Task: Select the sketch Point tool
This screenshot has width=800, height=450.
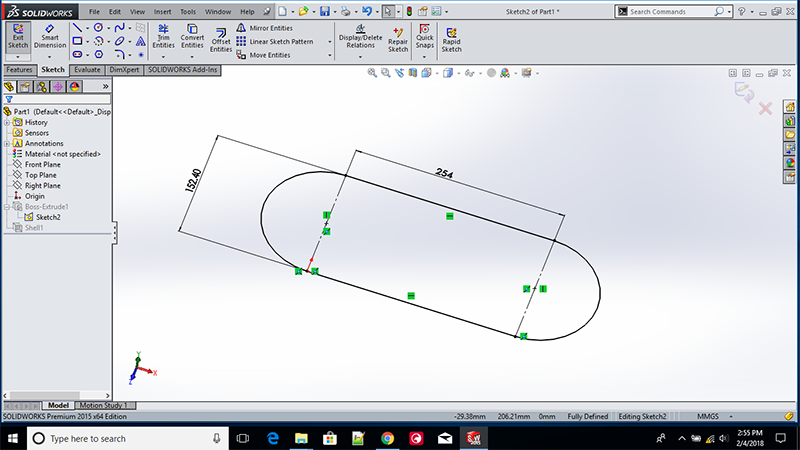Action: pos(141,55)
